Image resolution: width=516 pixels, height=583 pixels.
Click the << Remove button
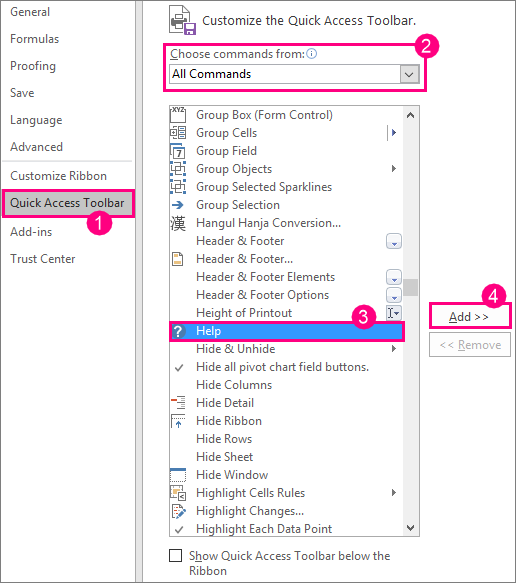pos(470,345)
